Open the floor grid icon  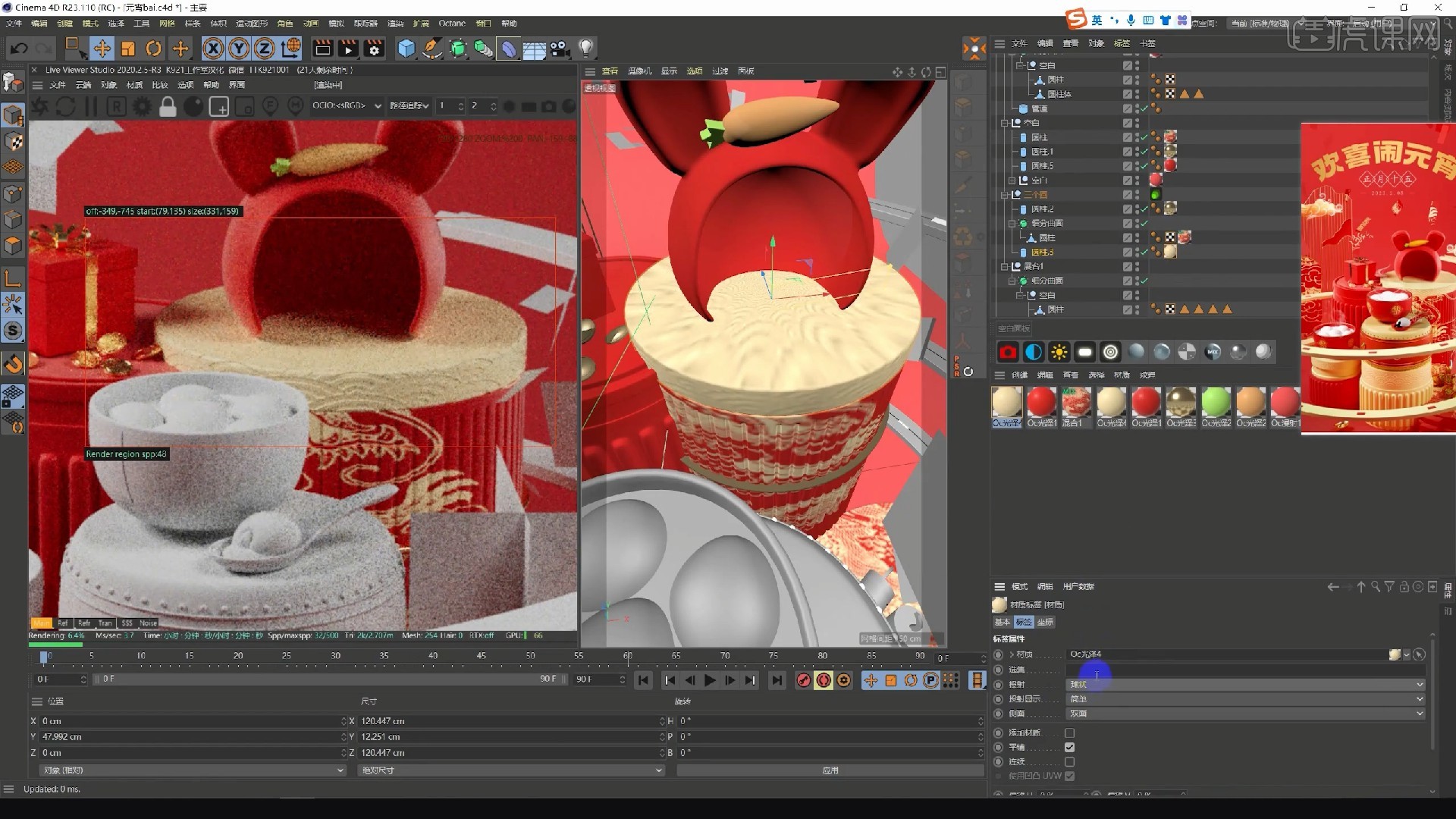pyautogui.click(x=534, y=49)
